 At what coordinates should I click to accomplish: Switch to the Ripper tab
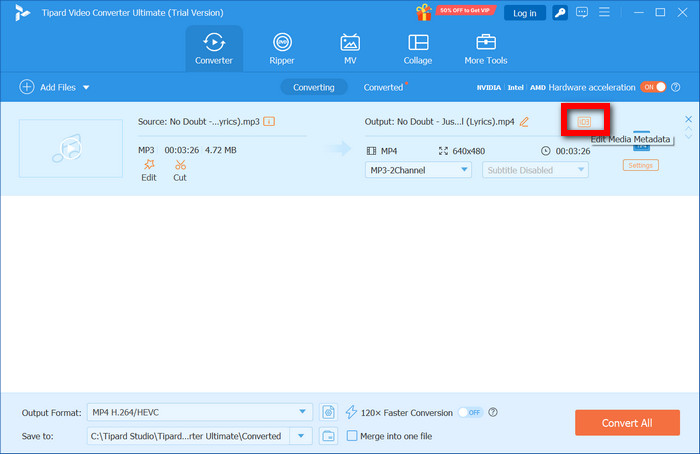282,48
